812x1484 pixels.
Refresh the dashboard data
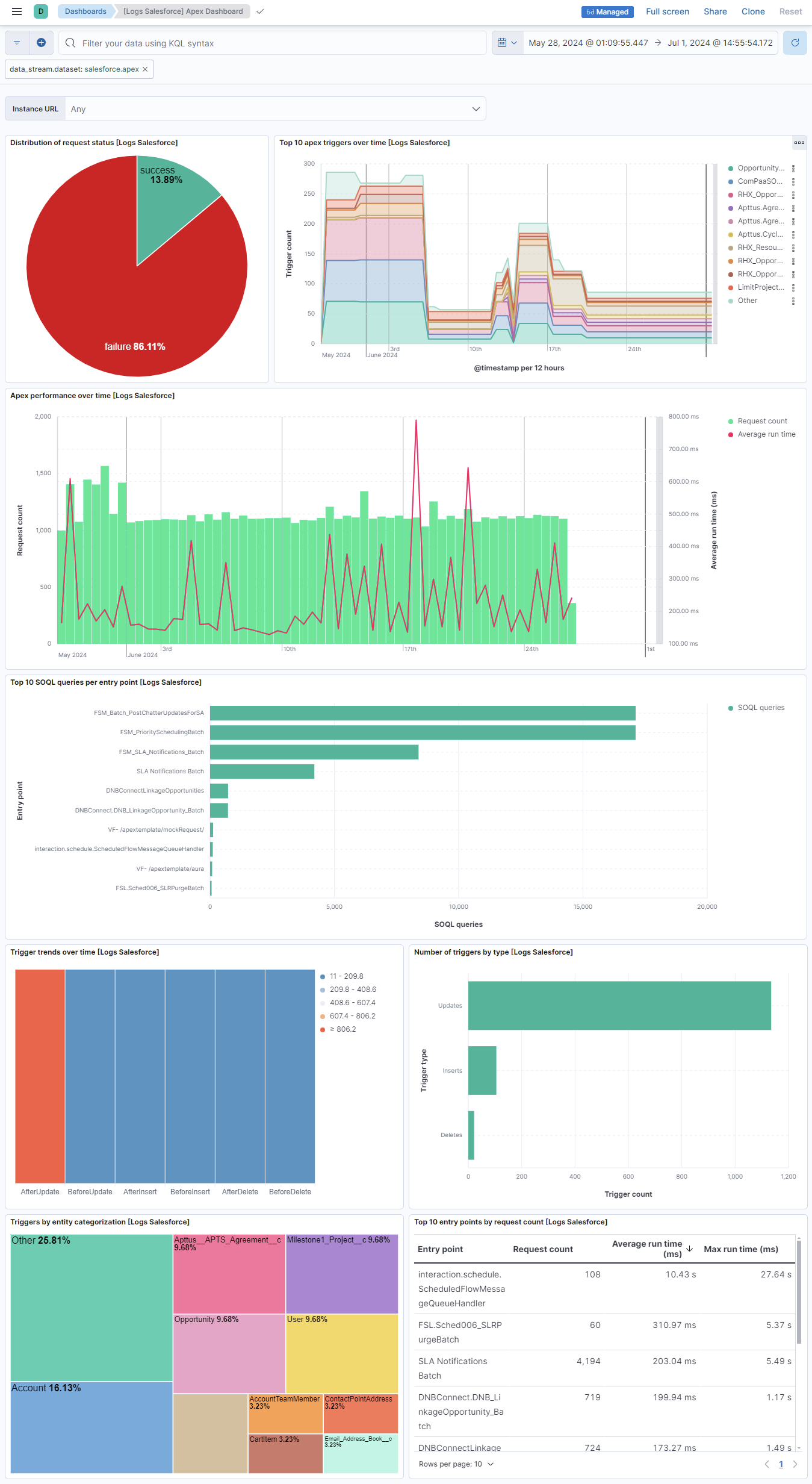coord(795,43)
